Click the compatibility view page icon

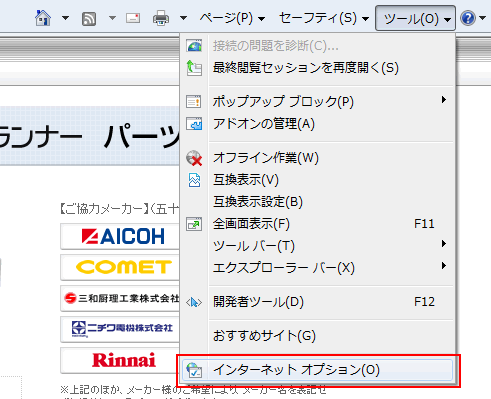[194, 180]
